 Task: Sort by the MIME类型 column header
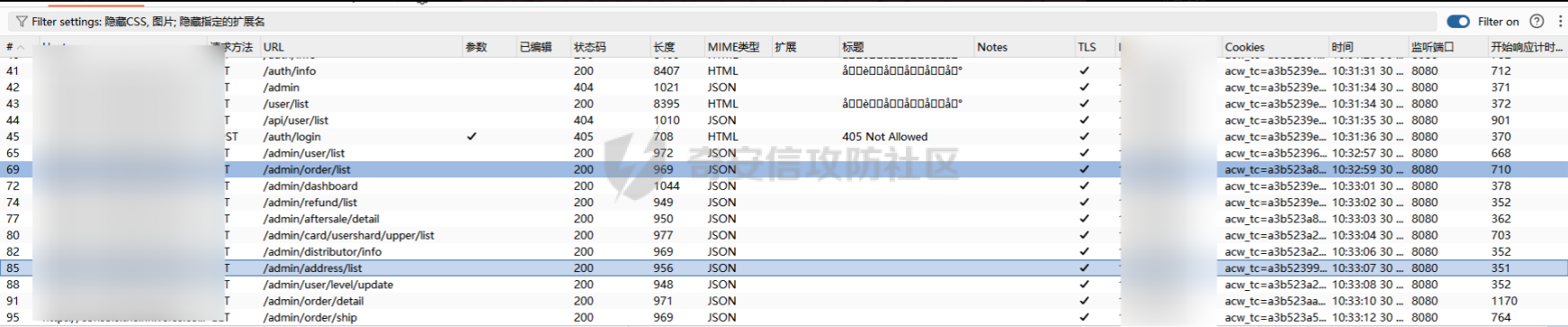pos(733,47)
